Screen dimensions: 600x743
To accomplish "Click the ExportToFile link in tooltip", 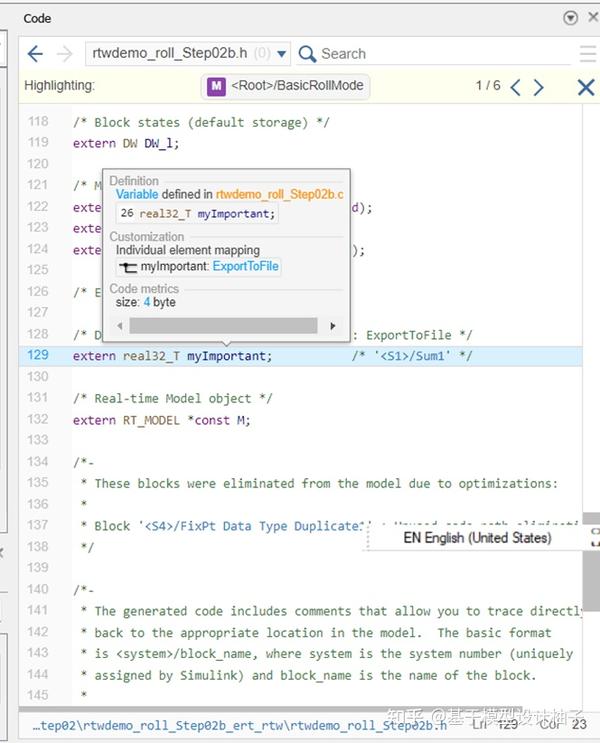I will coord(245,266).
